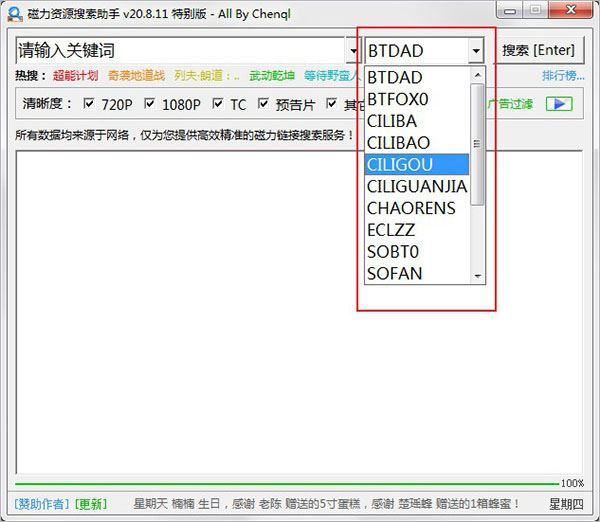The image size is (600, 522).
Task: Click hot search 武动乾坤
Action: tap(272, 75)
